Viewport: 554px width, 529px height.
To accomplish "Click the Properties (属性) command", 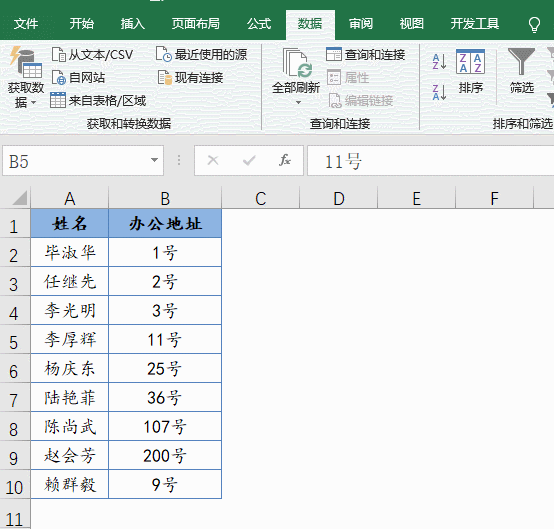I will tap(348, 77).
